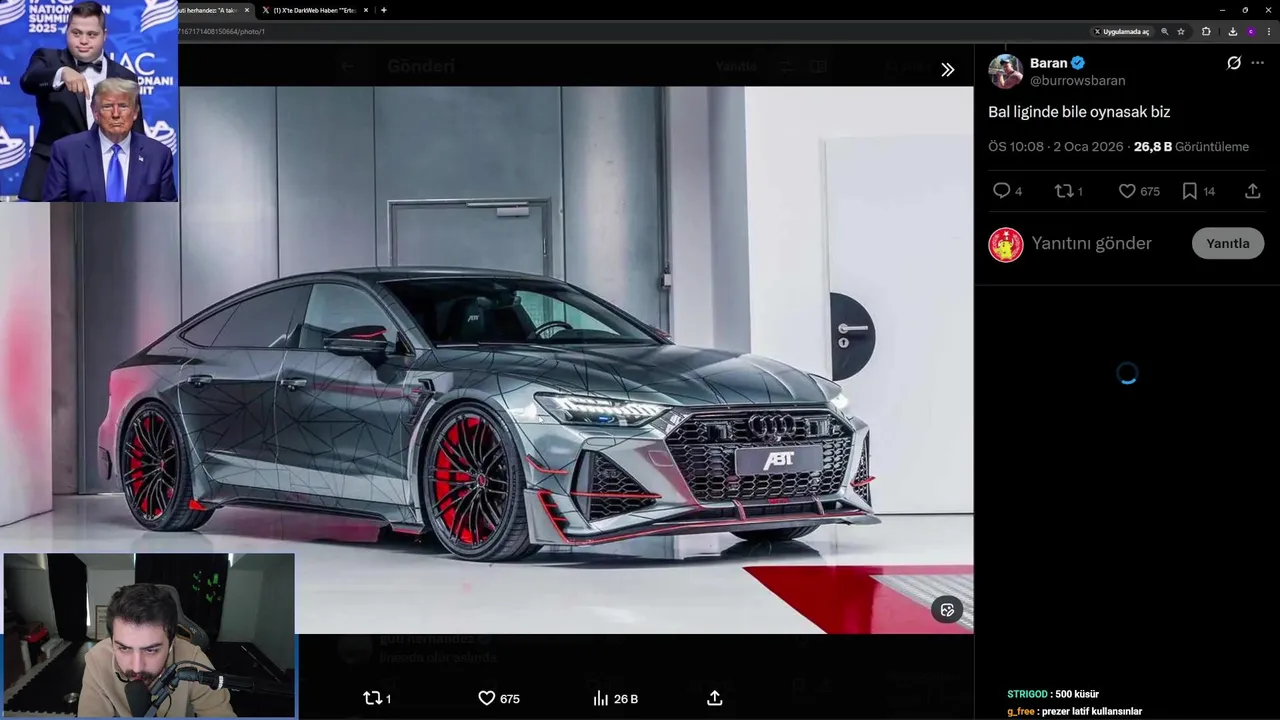Collapse the side panel with double-chevron icon
The image size is (1280, 720).
coord(947,70)
